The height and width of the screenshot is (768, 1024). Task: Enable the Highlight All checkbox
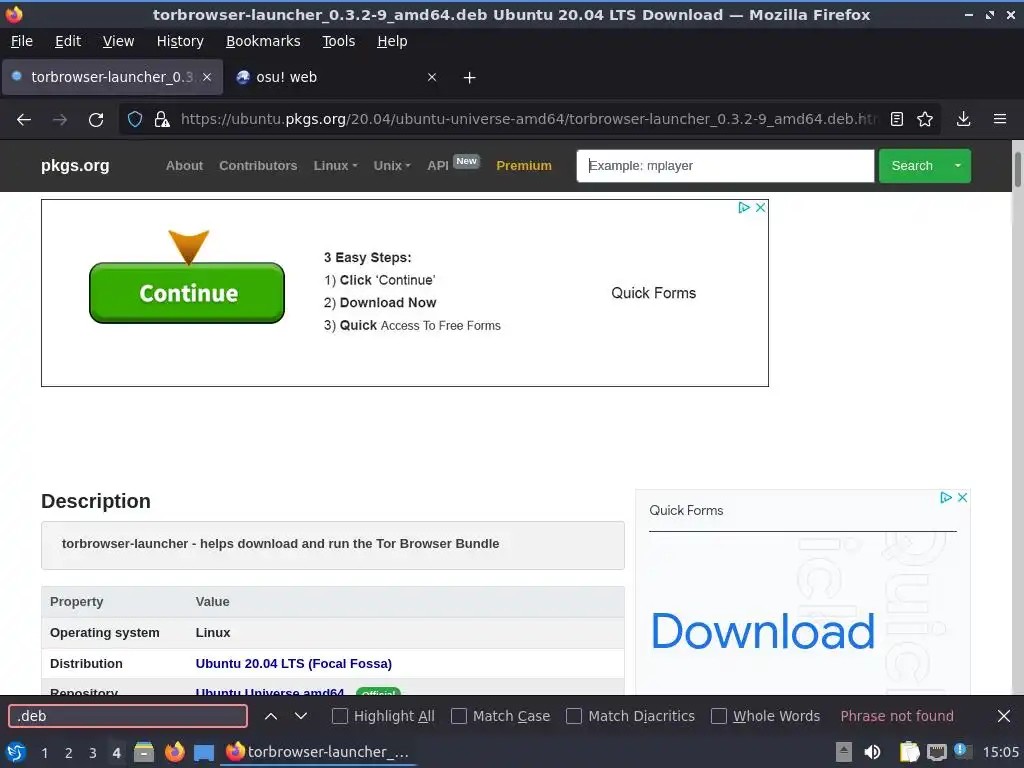[x=340, y=716]
